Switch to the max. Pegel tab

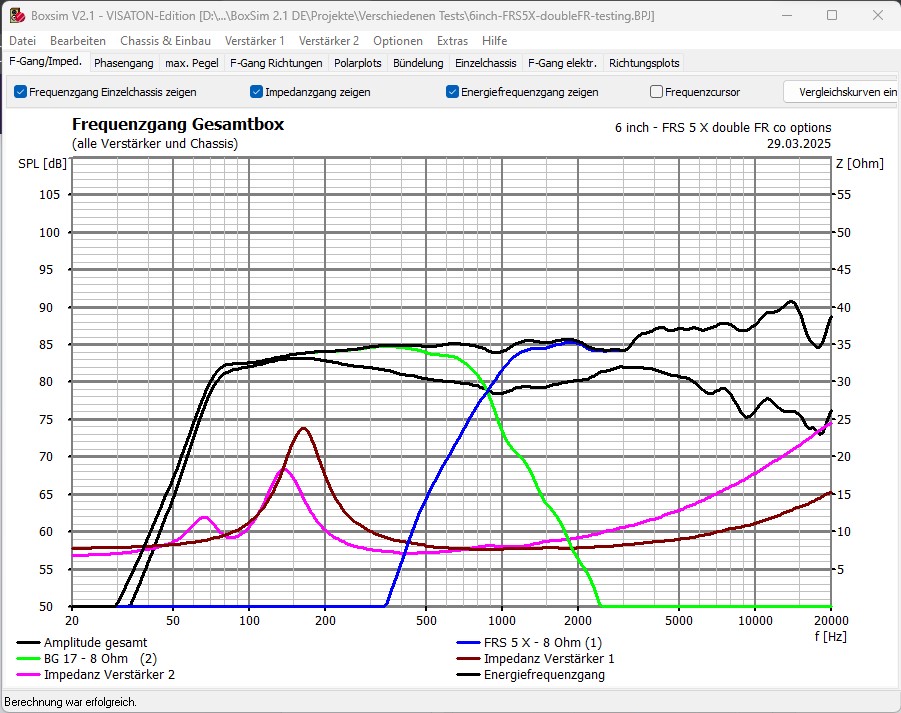tap(191, 63)
